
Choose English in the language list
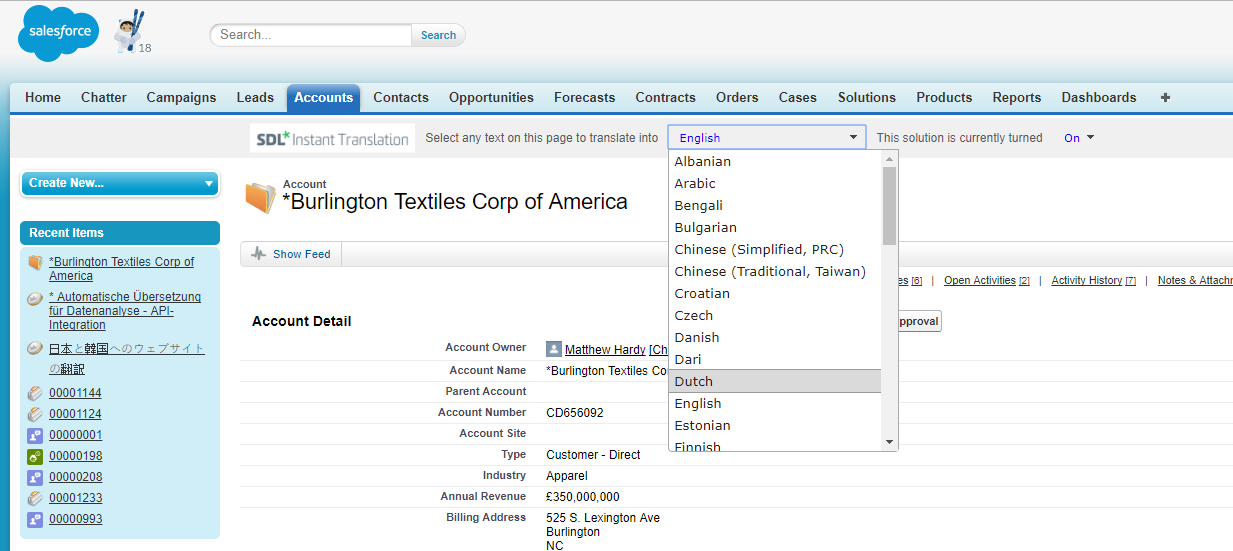point(775,403)
